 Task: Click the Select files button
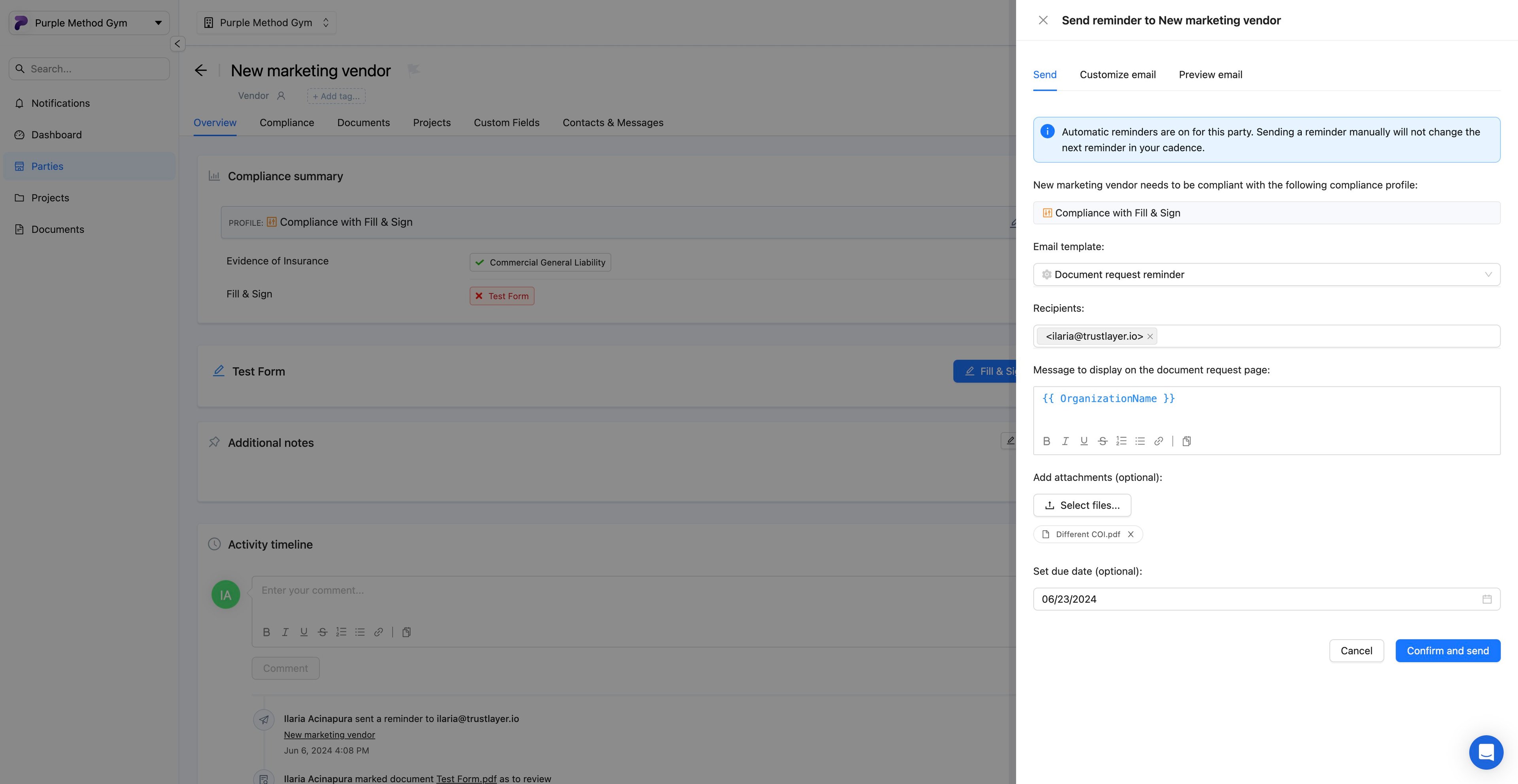1082,505
